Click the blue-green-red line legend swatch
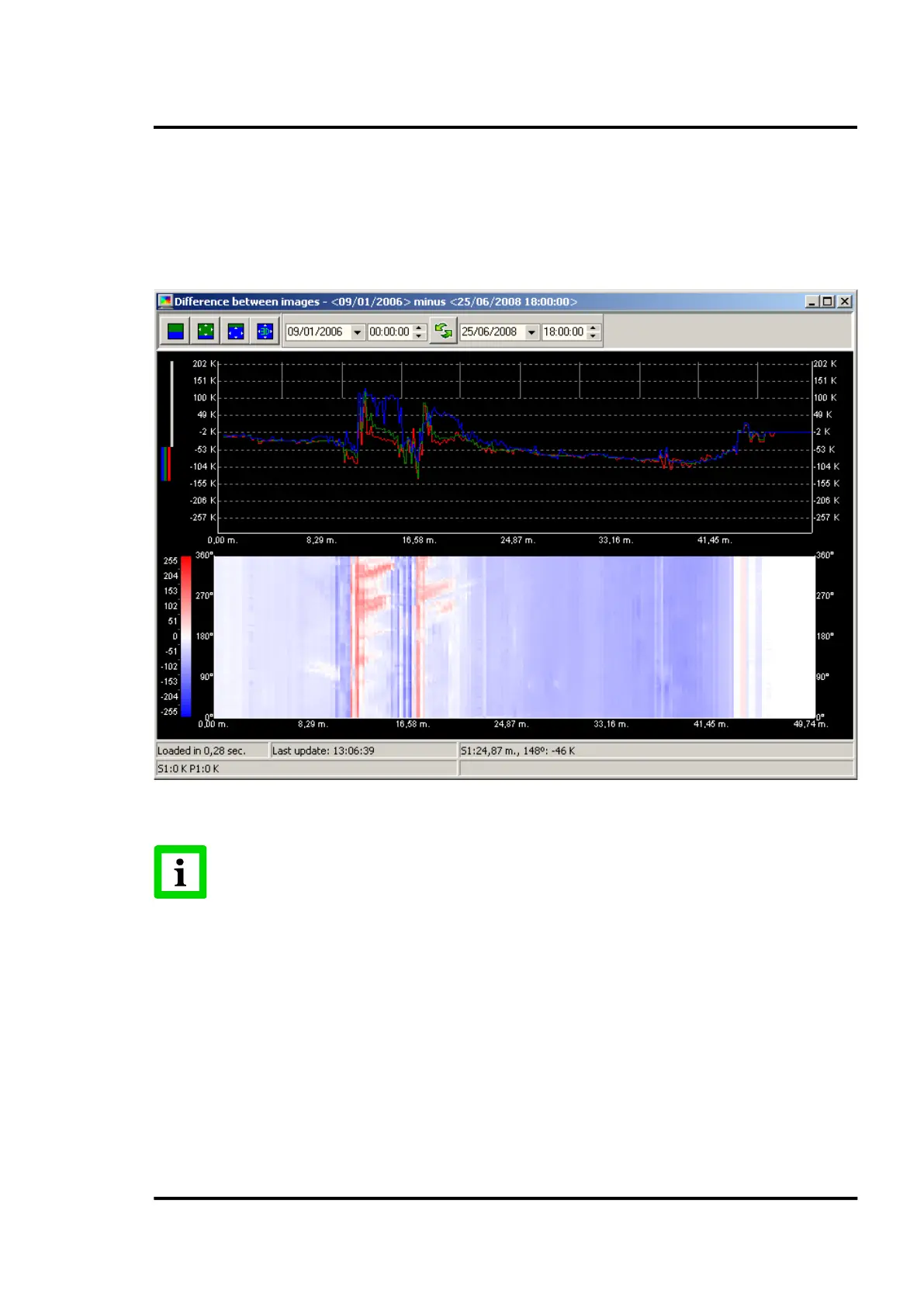Viewport: 924px width, 1307px height. tap(166, 463)
